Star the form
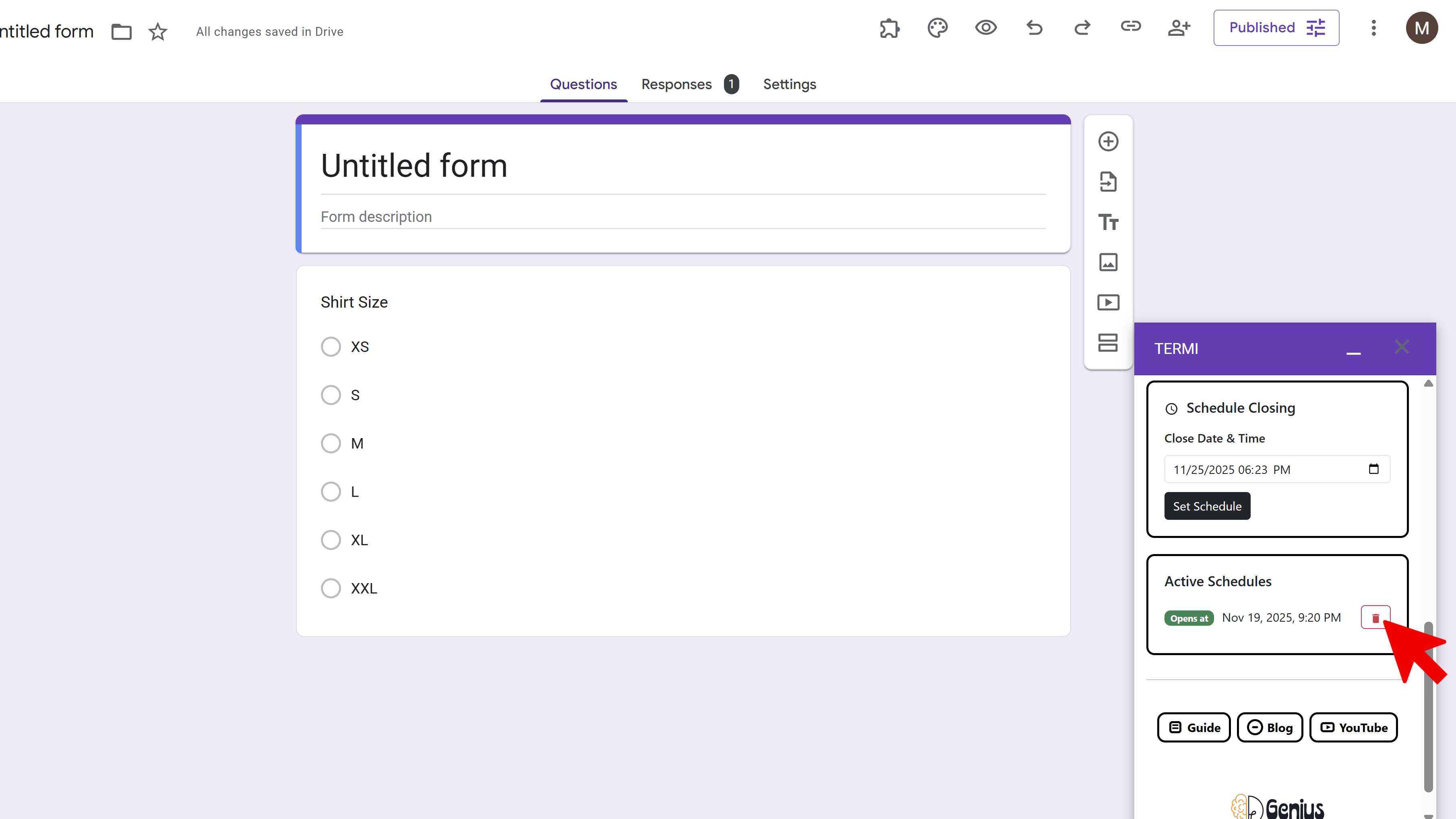The width and height of the screenshot is (1456, 819). click(x=158, y=32)
